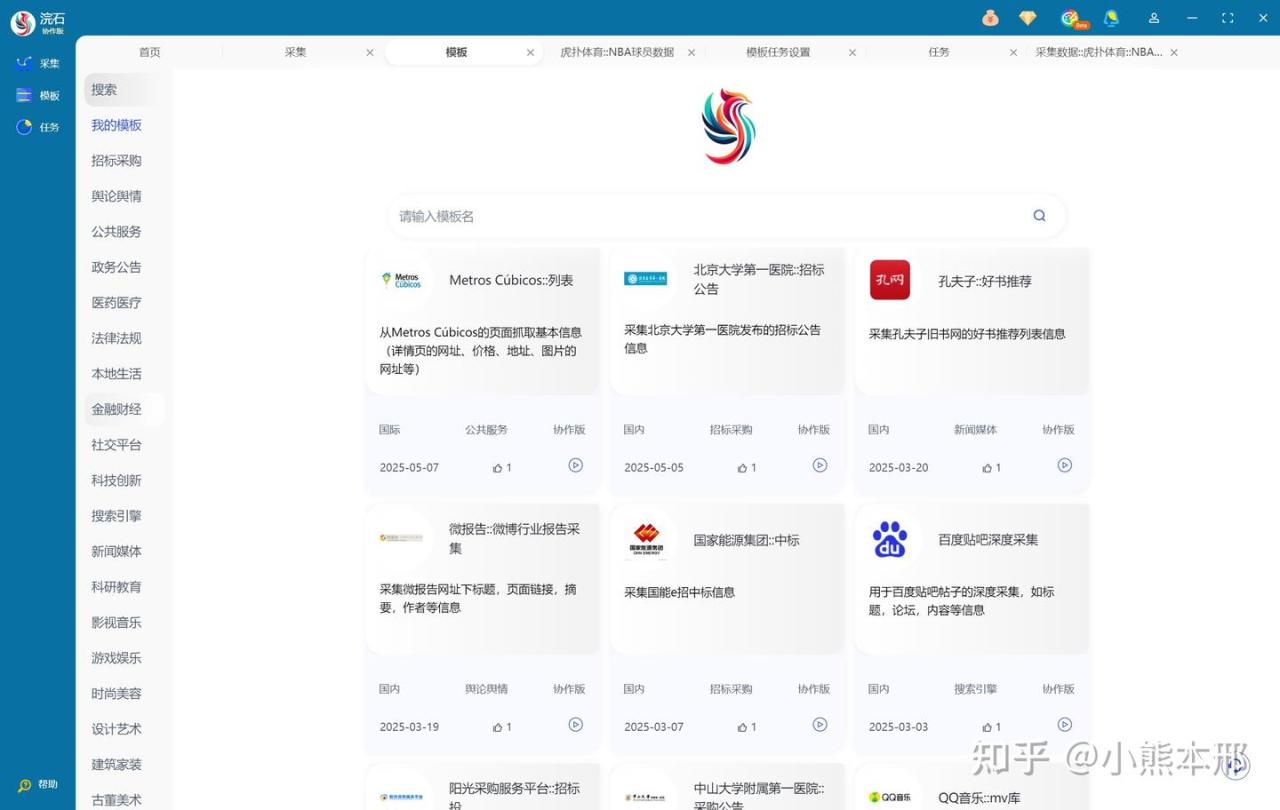Click the Baidu paw logo thumbnail
Viewport: 1280px width, 810px height.
click(x=890, y=539)
